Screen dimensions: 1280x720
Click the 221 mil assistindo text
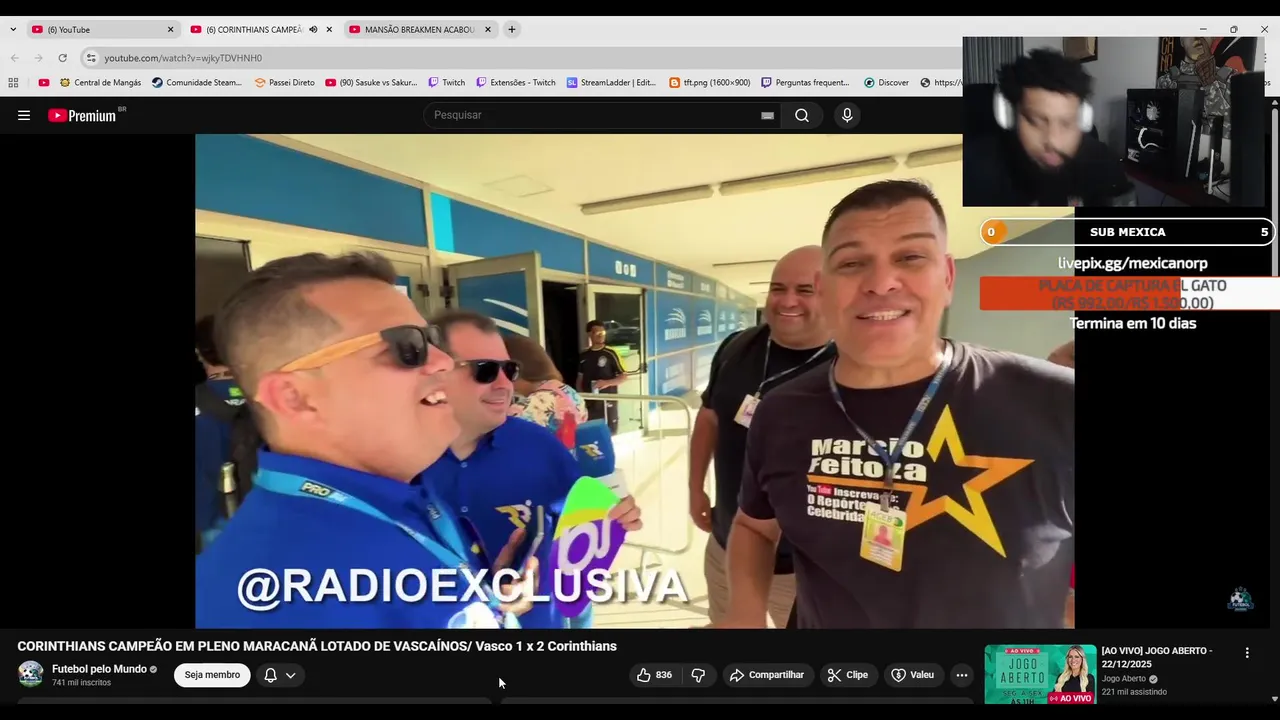pos(1134,692)
